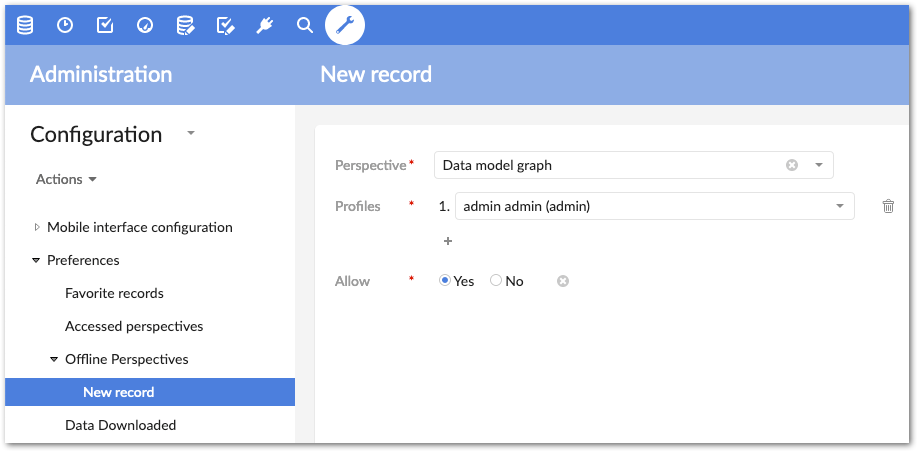Open the Actions menu
Image resolution: width=918 pixels, height=452 pixels.
(x=66, y=179)
